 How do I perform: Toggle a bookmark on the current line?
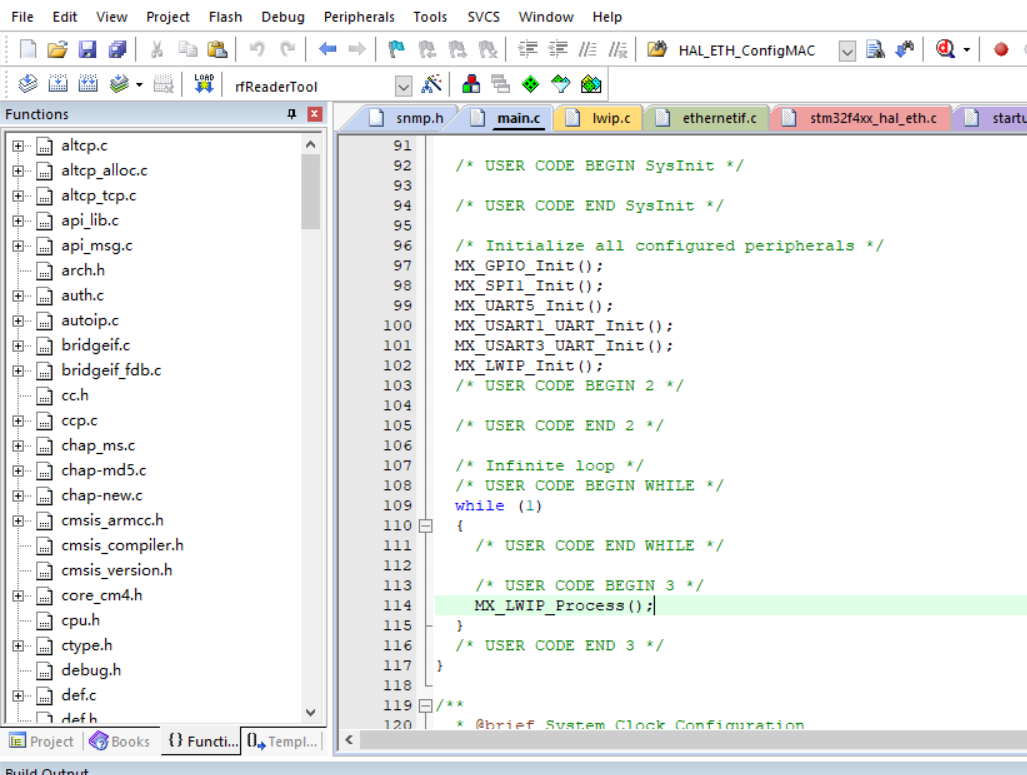click(x=395, y=48)
